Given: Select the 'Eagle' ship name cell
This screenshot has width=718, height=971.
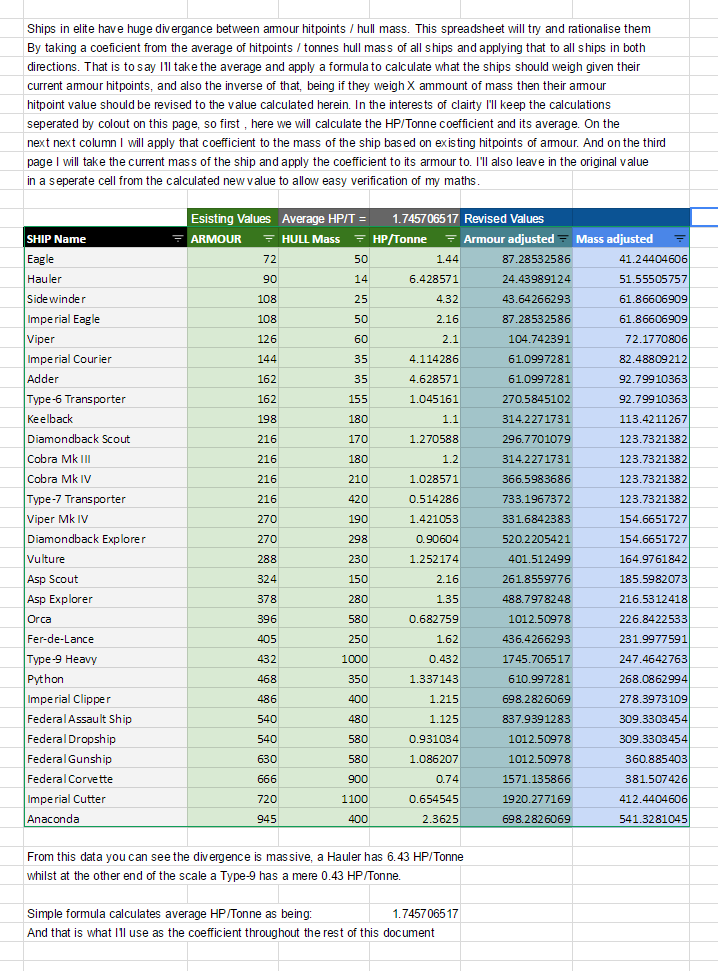Looking at the screenshot, I should coord(106,259).
